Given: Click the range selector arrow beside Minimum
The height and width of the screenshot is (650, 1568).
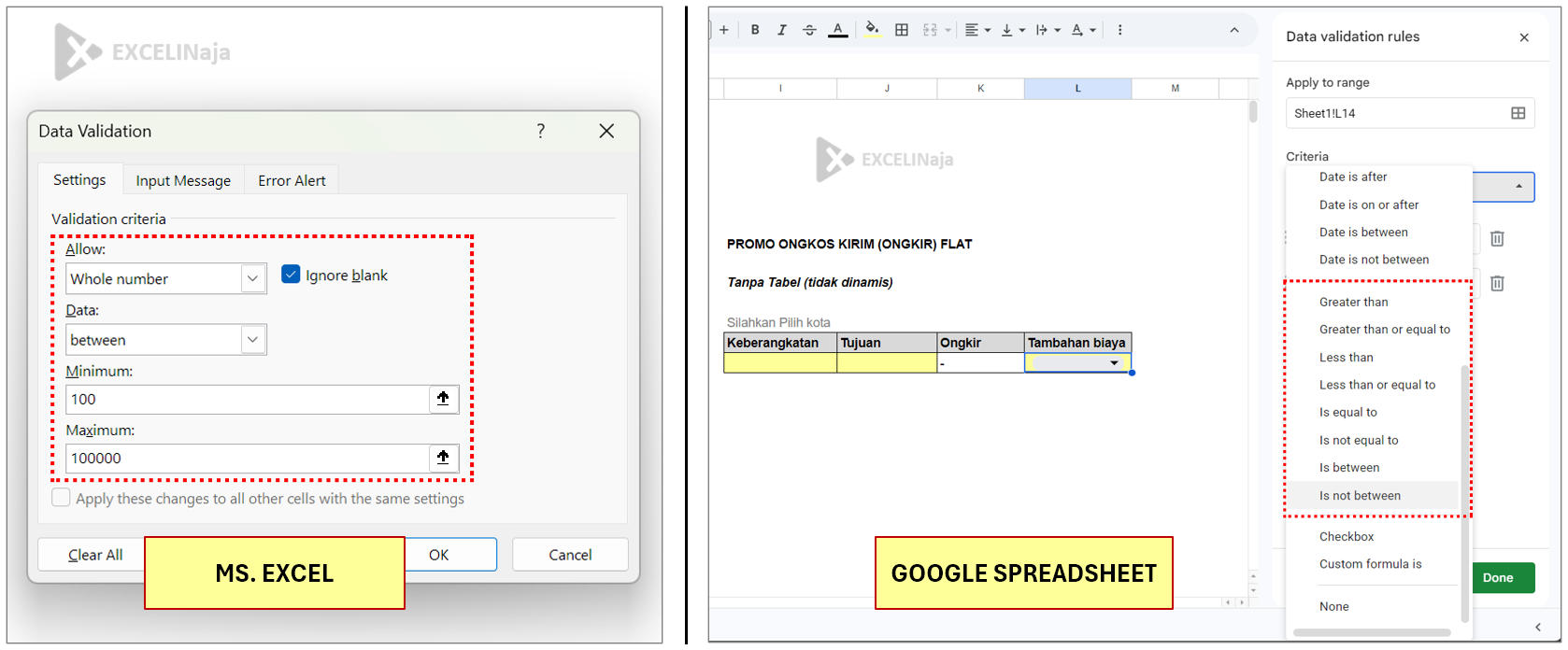Looking at the screenshot, I should [x=444, y=399].
